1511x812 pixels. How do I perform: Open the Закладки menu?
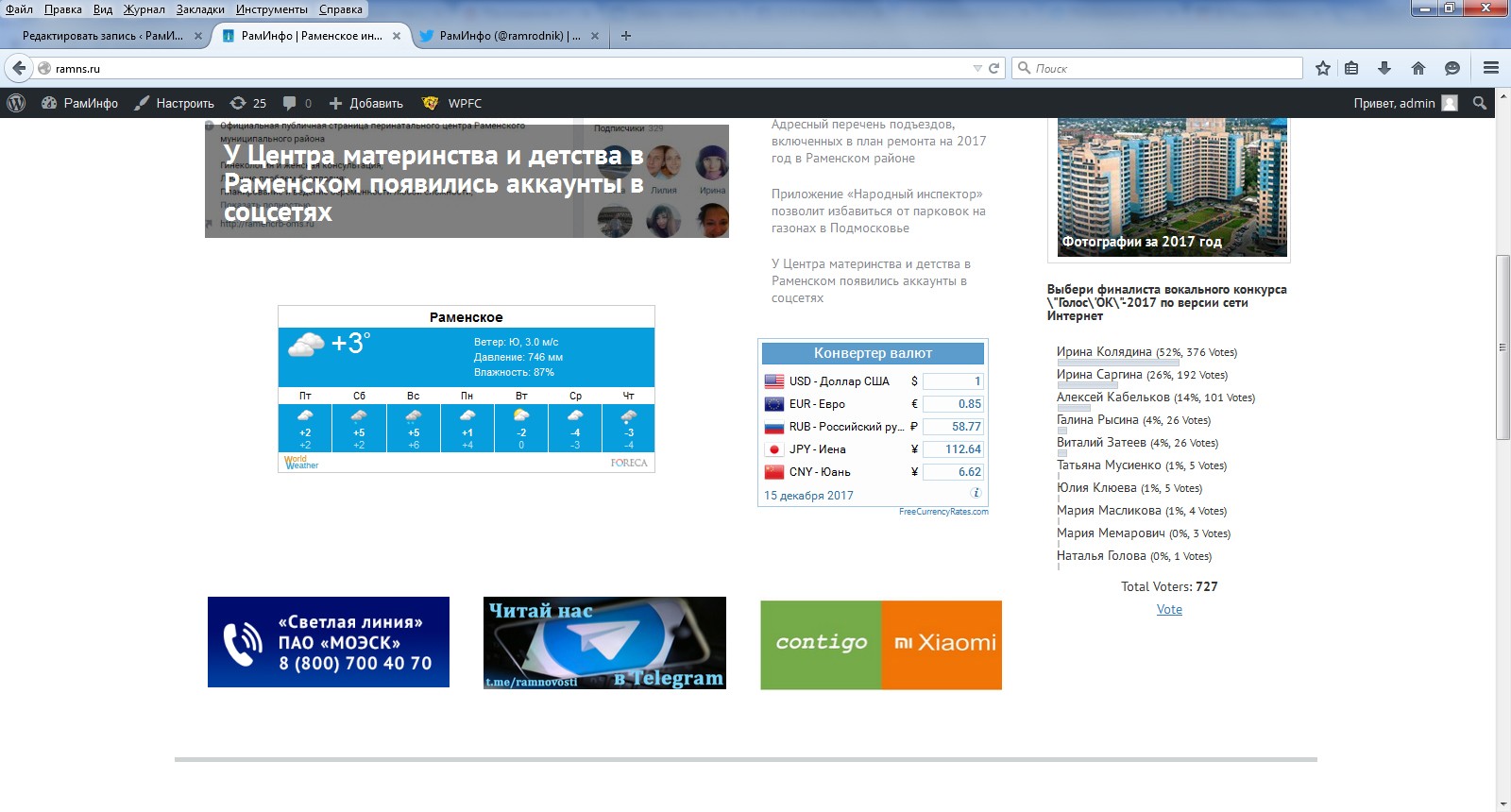(200, 9)
